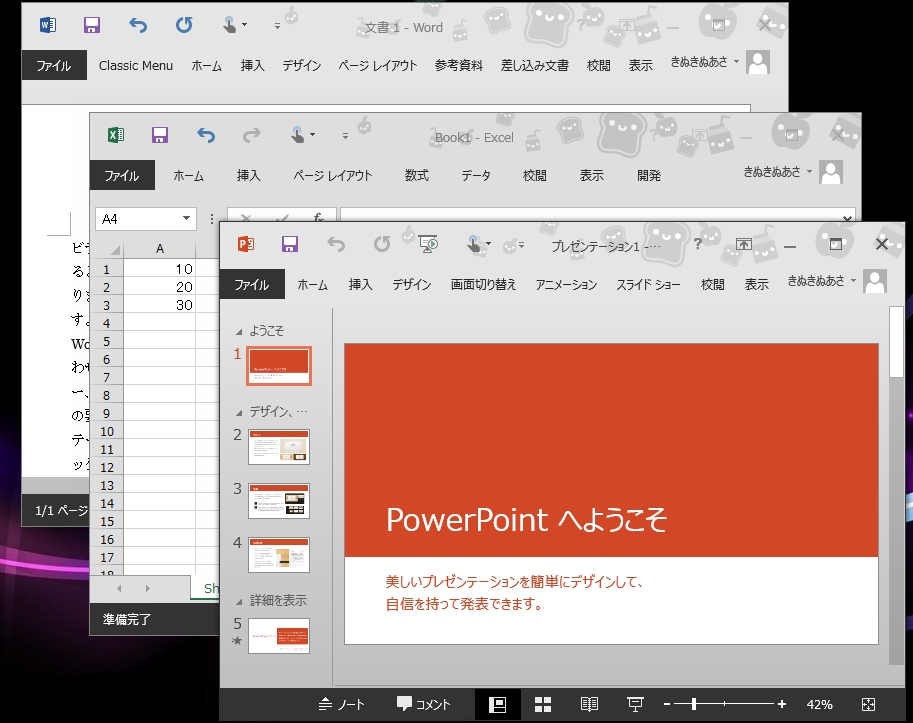
Task: Click Excel column header A
Action: pos(160,249)
